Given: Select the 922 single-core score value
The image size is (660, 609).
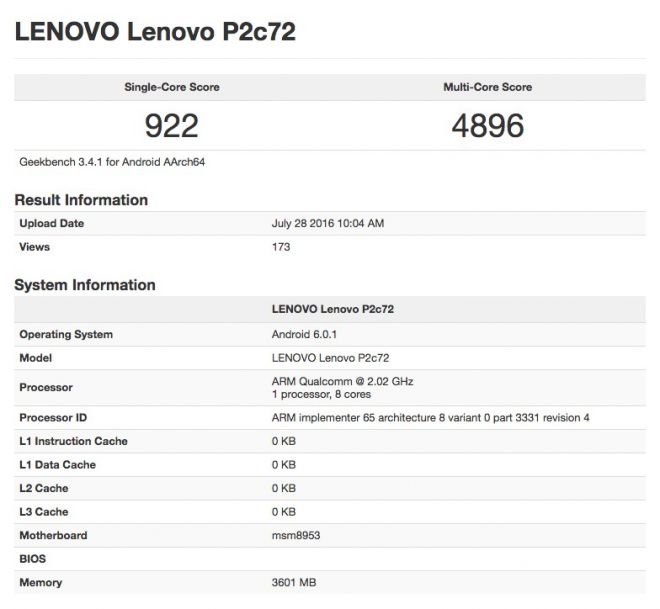Looking at the screenshot, I should (171, 126).
